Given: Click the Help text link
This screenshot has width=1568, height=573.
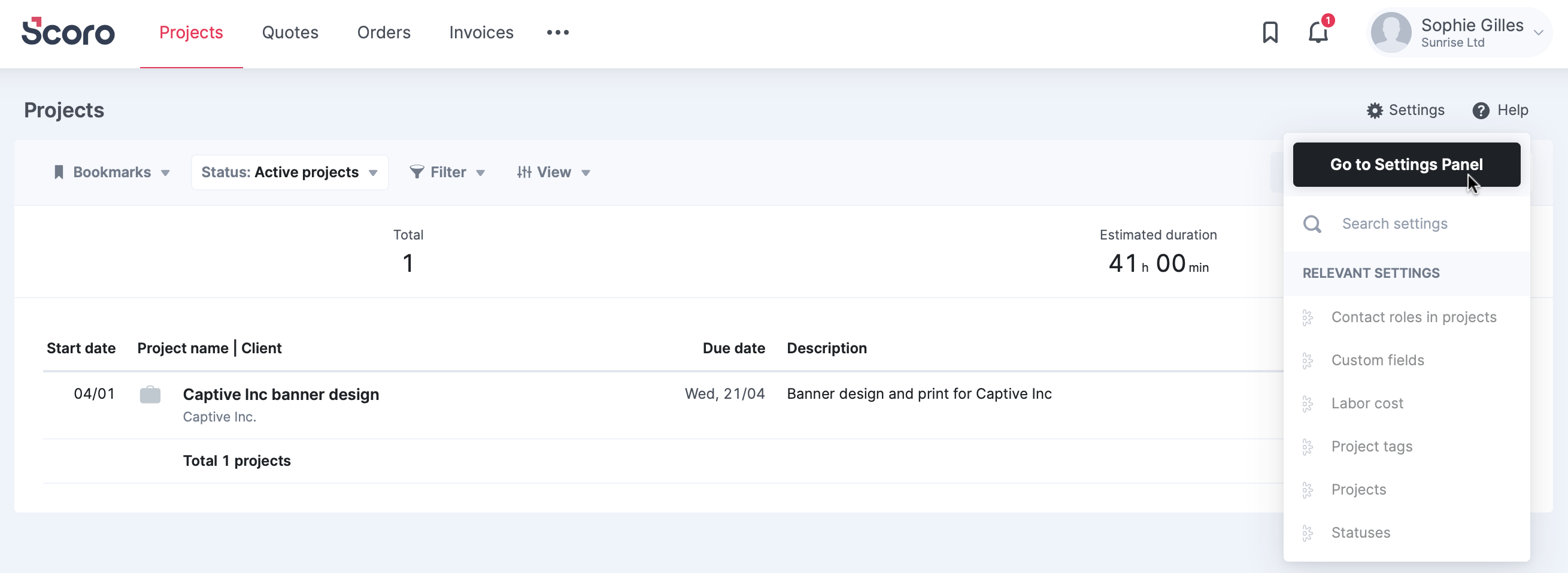Looking at the screenshot, I should 1512,110.
